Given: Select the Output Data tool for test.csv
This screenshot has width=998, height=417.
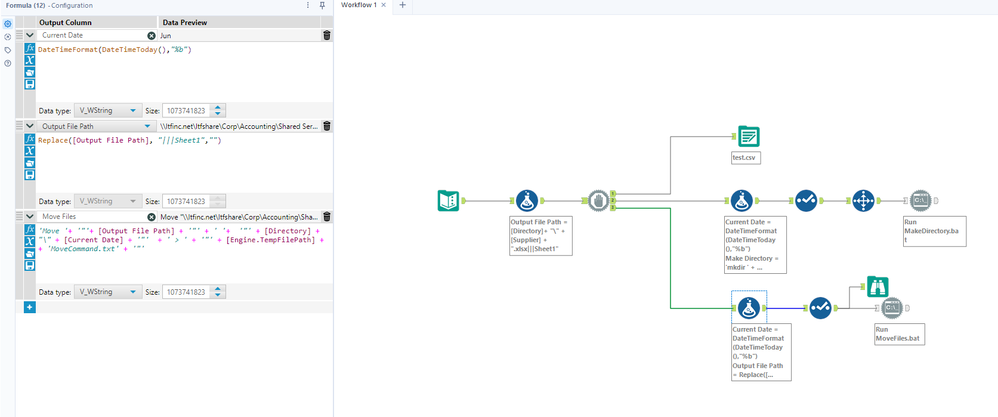Looking at the screenshot, I should (x=748, y=136).
